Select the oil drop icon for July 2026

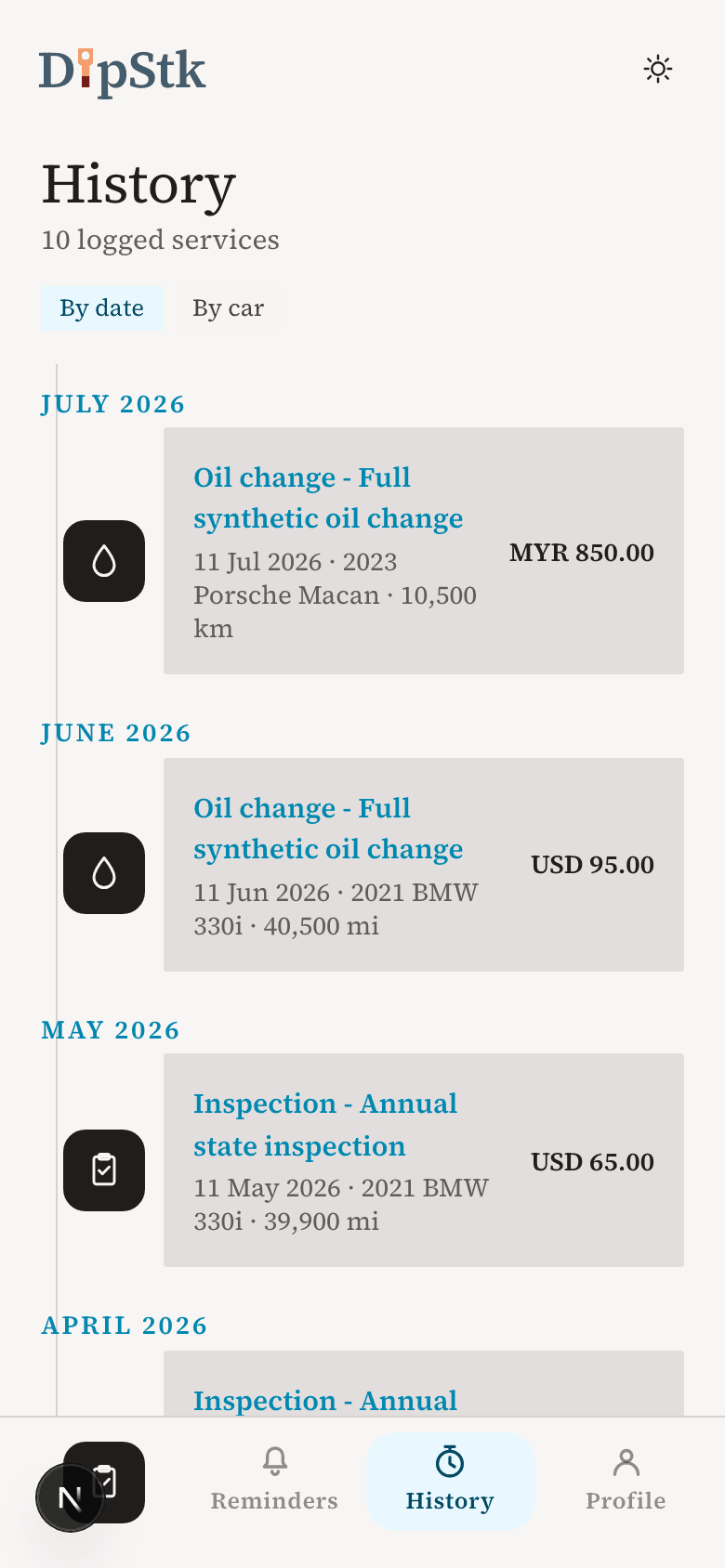[104, 561]
